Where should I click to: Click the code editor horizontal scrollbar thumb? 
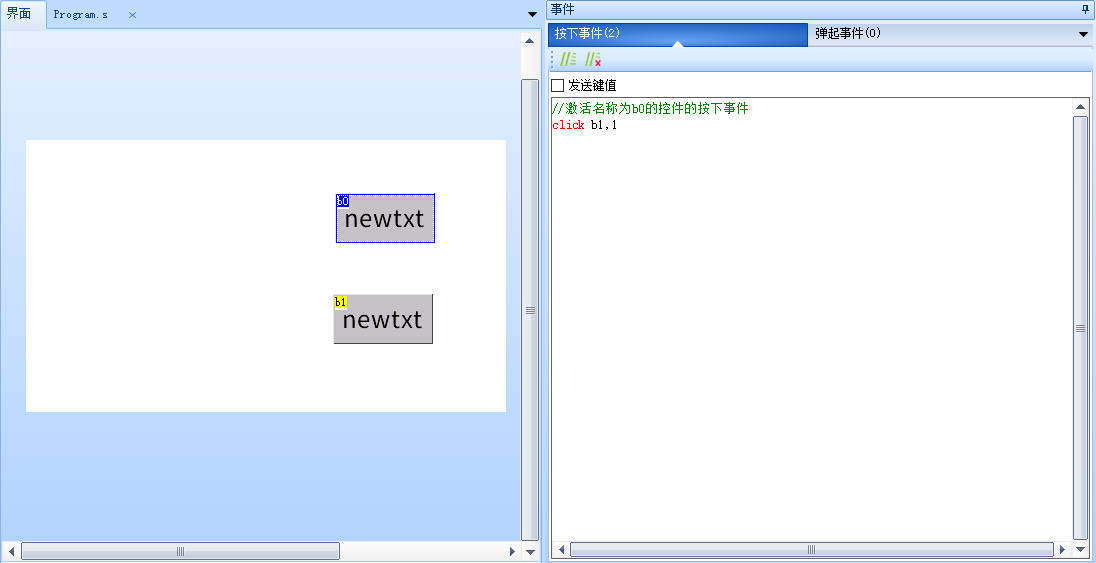click(811, 550)
